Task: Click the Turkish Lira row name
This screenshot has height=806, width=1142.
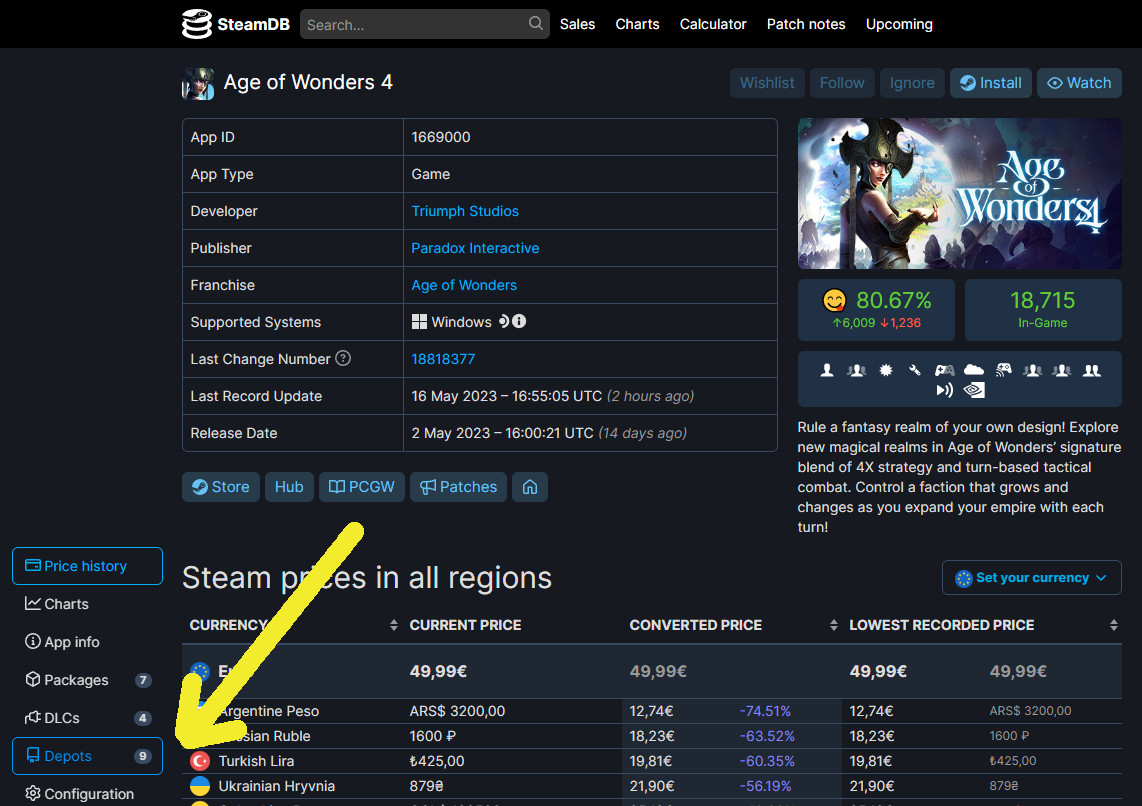Action: (x=256, y=761)
